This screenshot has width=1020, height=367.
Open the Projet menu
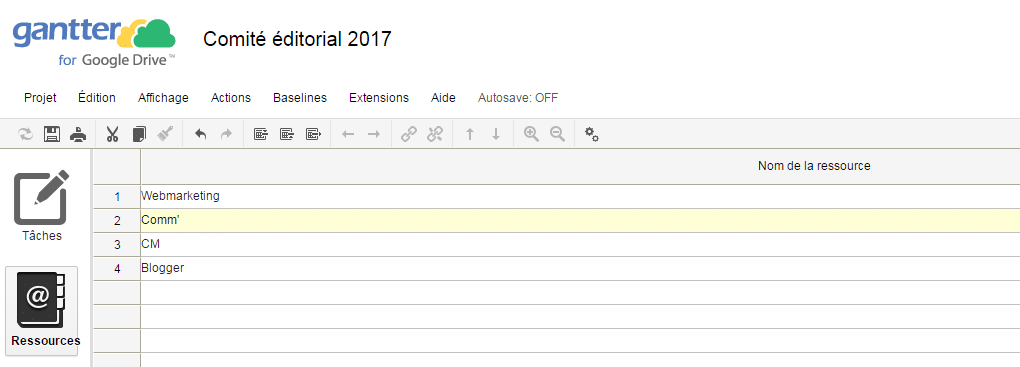[x=40, y=98]
